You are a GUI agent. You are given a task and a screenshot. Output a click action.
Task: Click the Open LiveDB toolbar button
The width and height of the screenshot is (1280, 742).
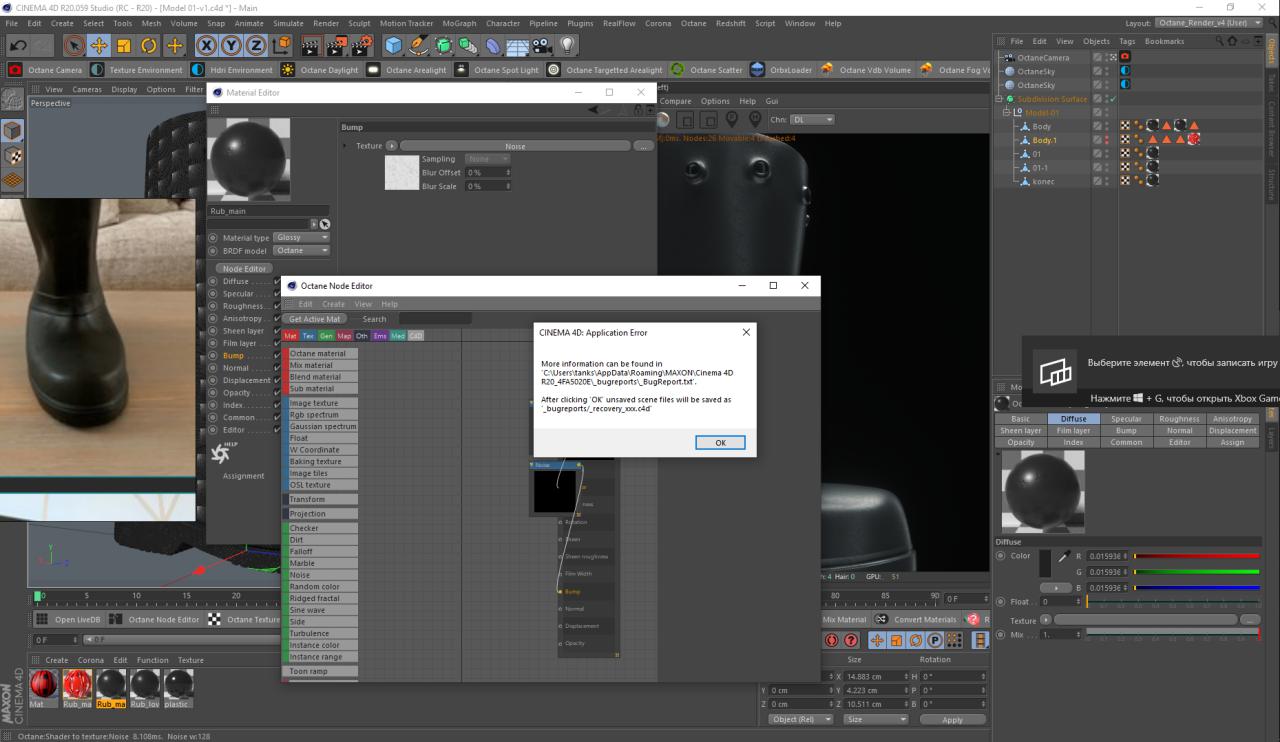click(69, 619)
